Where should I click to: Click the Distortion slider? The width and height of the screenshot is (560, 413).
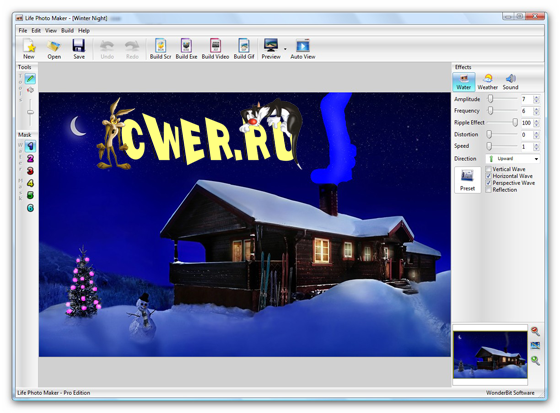pos(502,134)
